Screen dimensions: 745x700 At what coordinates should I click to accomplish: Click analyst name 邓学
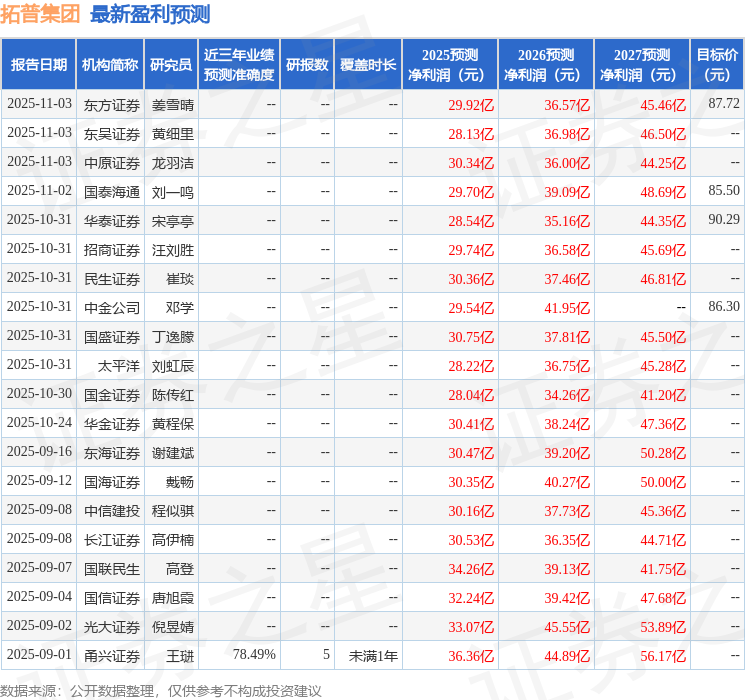point(180,308)
